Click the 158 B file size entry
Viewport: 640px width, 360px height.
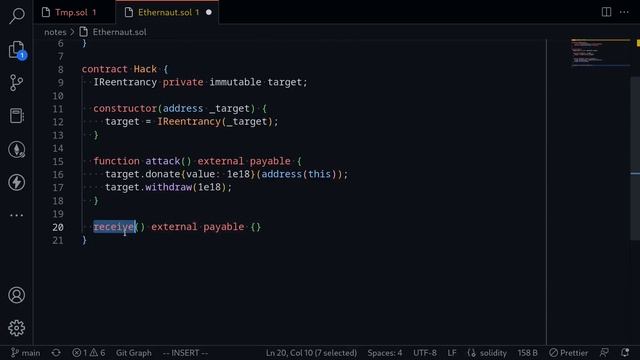pyautogui.click(x=527, y=353)
